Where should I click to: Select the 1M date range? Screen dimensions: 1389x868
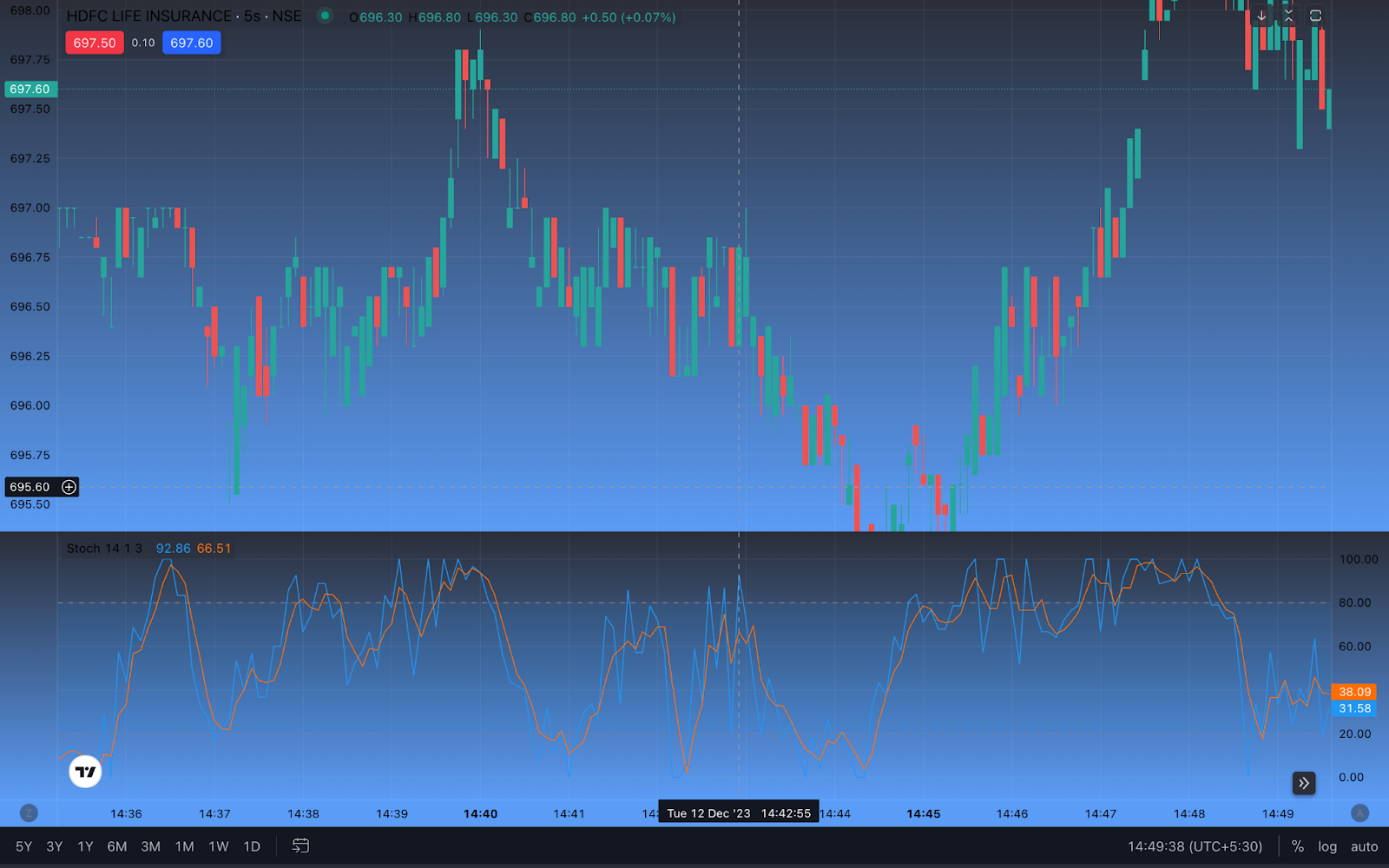coord(185,846)
